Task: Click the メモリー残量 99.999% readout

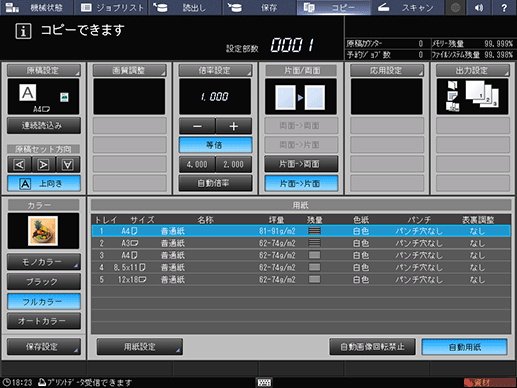Action: pos(472,44)
